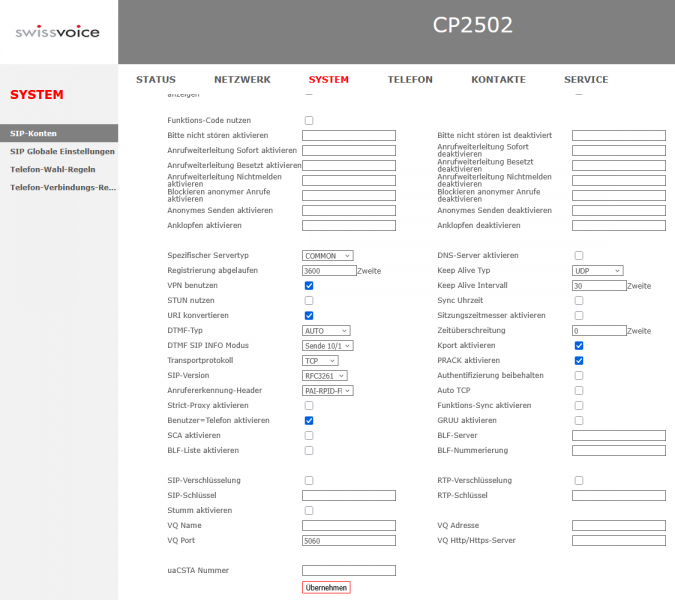Open Spezifischer Servertyp COMMON dropdown
Viewport: 675px width, 600px height.
point(328,256)
